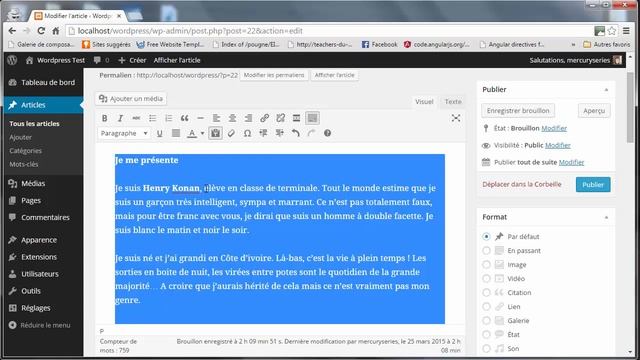Click Modifier les permaliens button
This screenshot has height=360, width=640.
click(x=274, y=75)
